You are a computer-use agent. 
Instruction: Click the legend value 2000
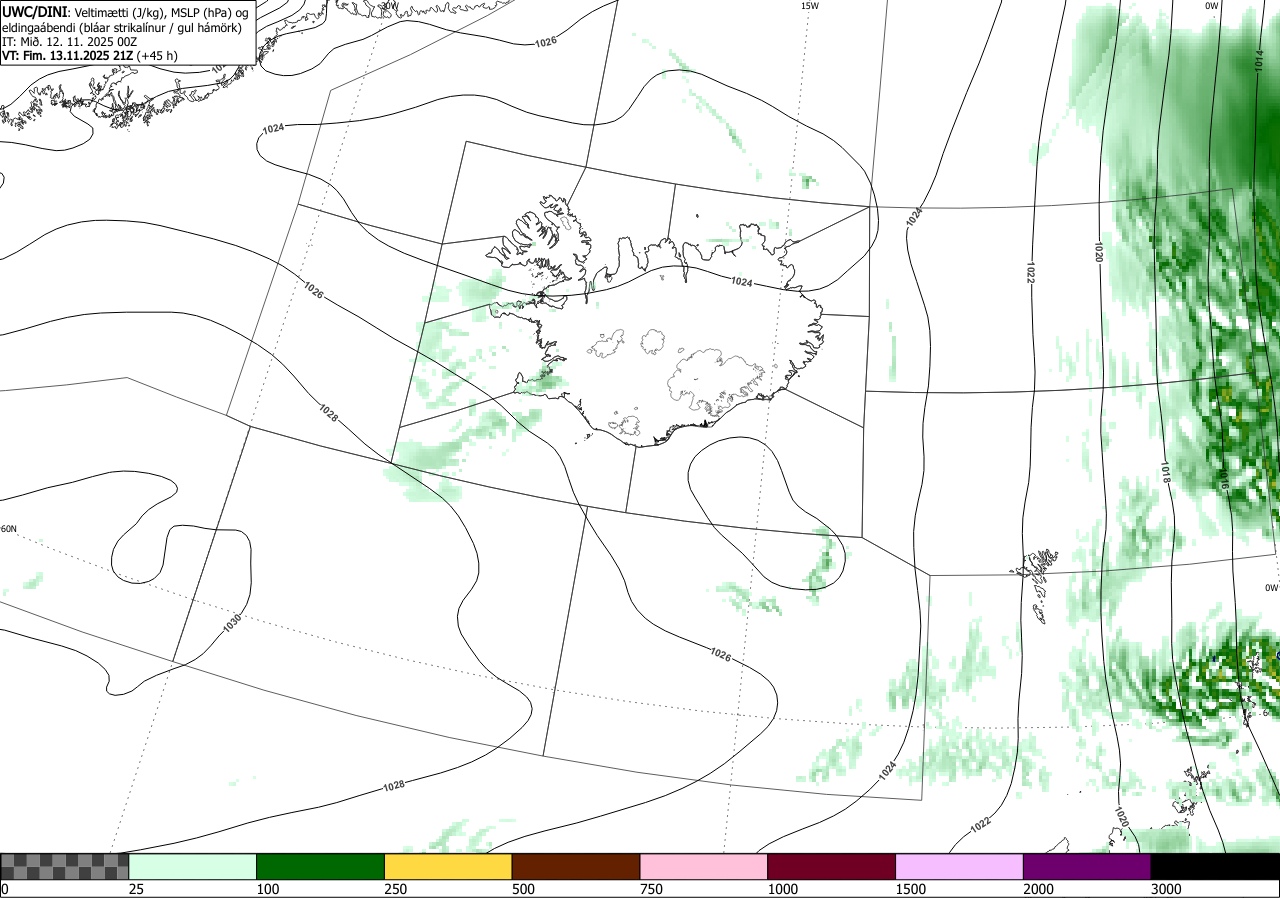click(1039, 889)
